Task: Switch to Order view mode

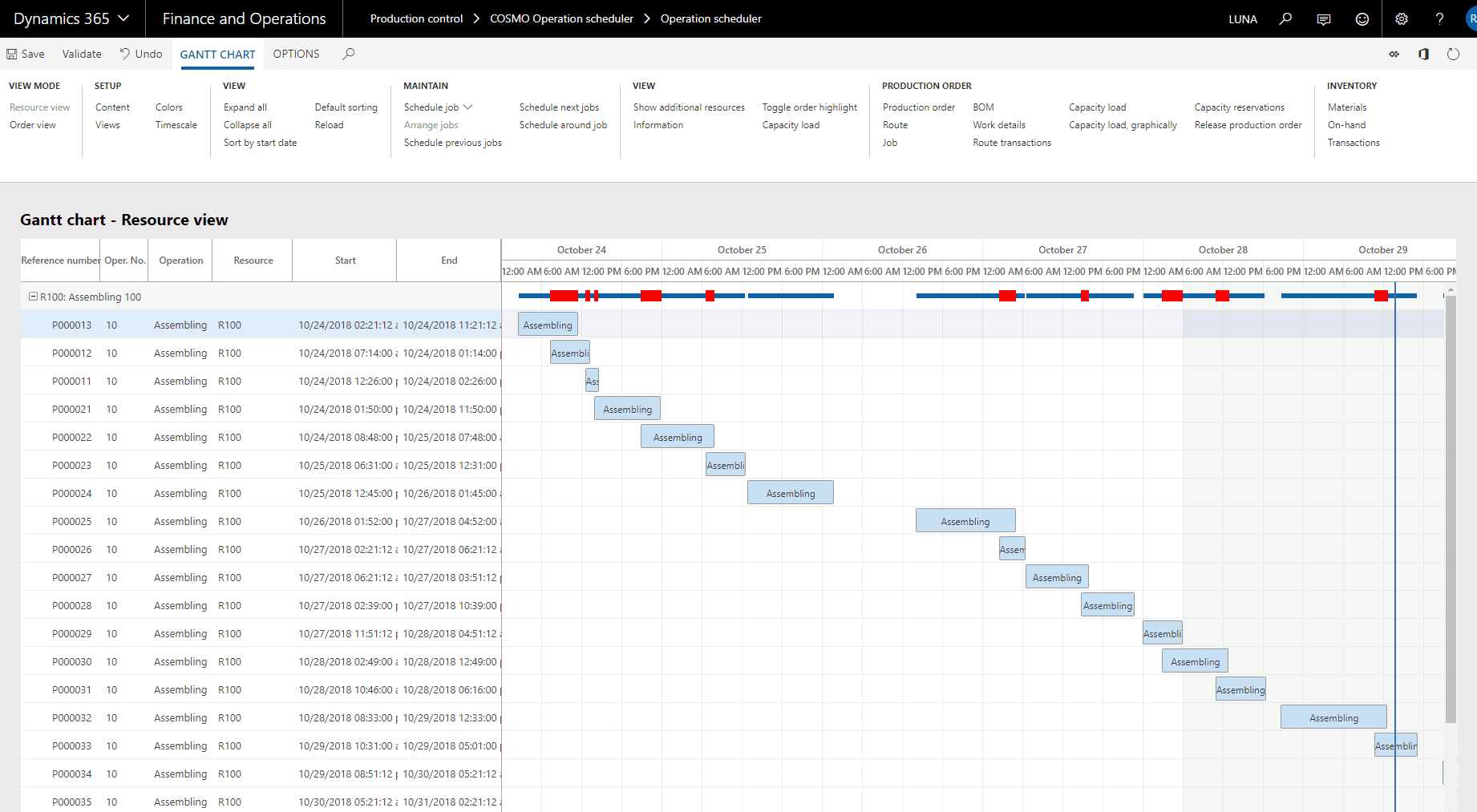Action: (33, 125)
